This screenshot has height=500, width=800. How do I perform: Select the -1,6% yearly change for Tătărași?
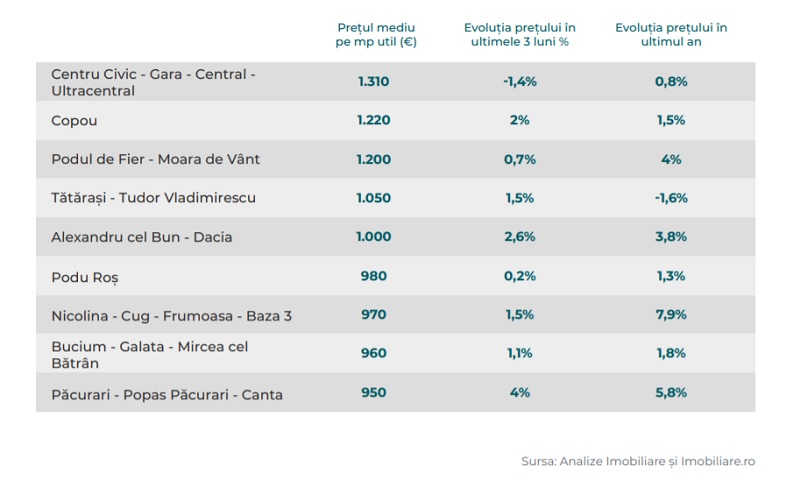tap(671, 198)
